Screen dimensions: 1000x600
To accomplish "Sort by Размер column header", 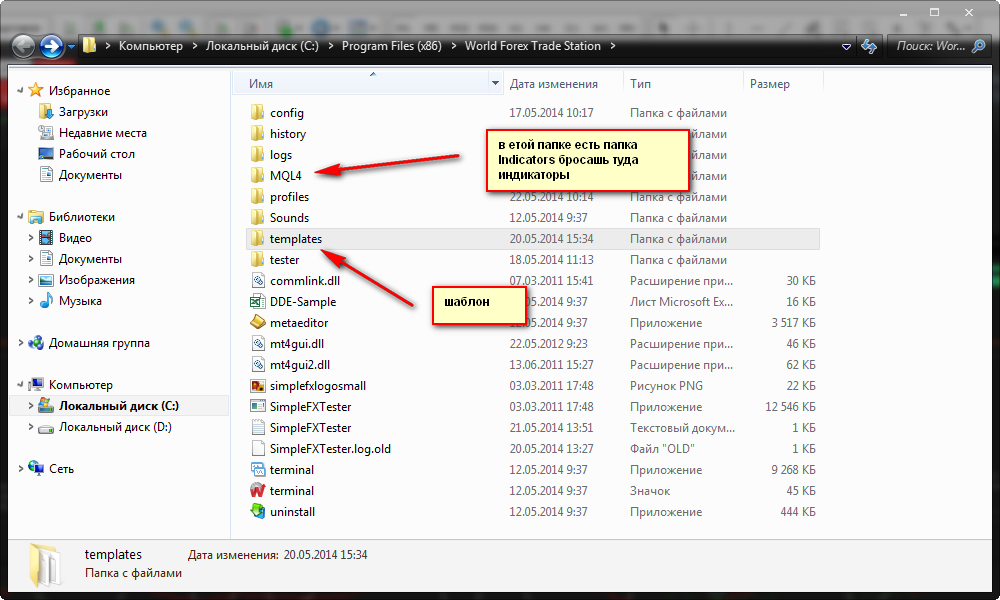I will pyautogui.click(x=770, y=84).
